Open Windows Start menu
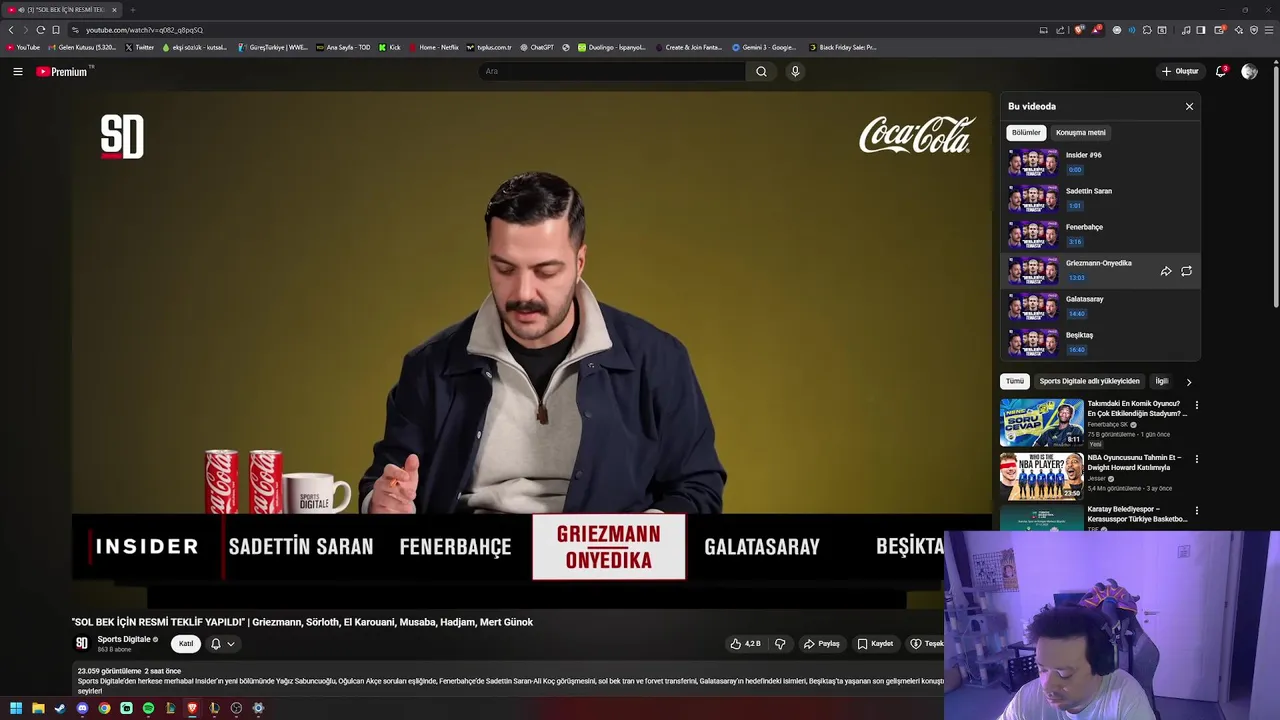The image size is (1280, 720). [x=16, y=708]
